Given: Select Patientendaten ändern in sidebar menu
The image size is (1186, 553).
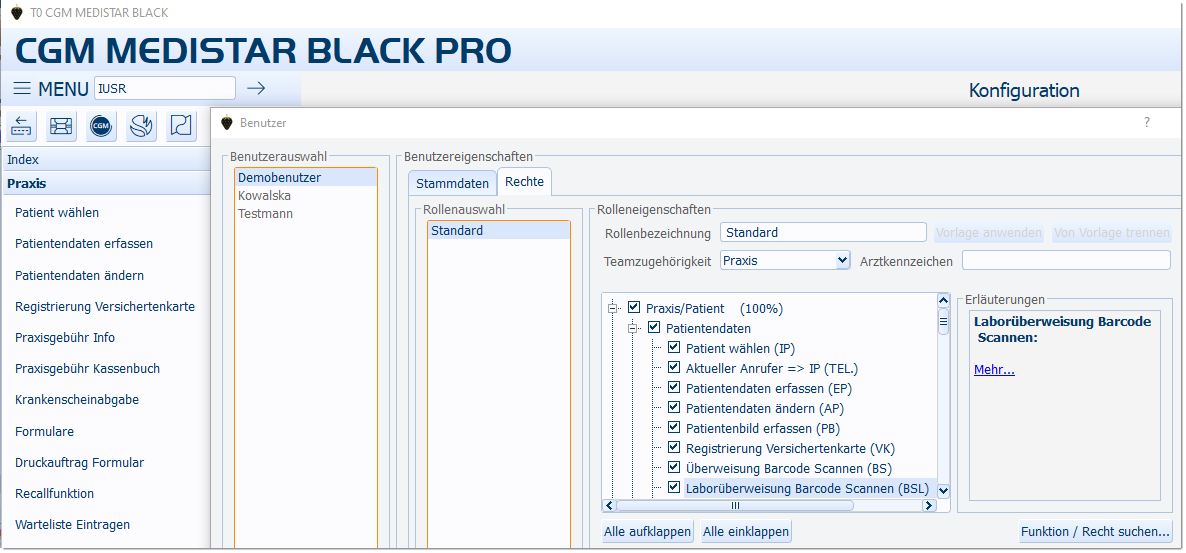Looking at the screenshot, I should point(79,275).
